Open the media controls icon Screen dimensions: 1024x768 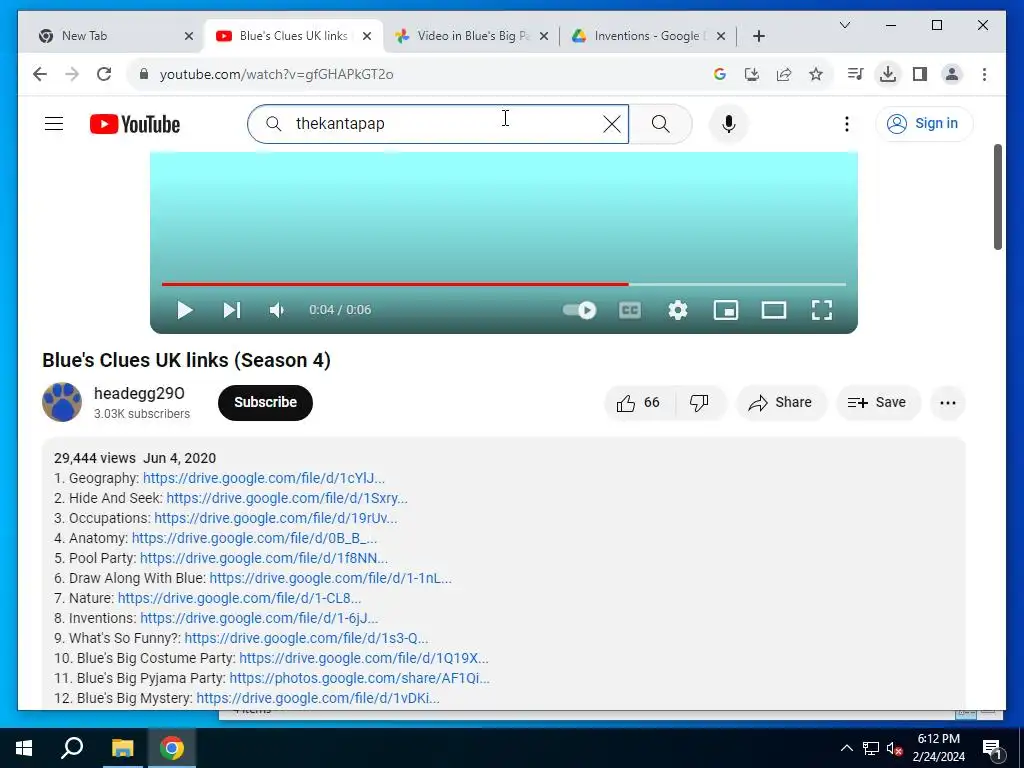tap(855, 74)
